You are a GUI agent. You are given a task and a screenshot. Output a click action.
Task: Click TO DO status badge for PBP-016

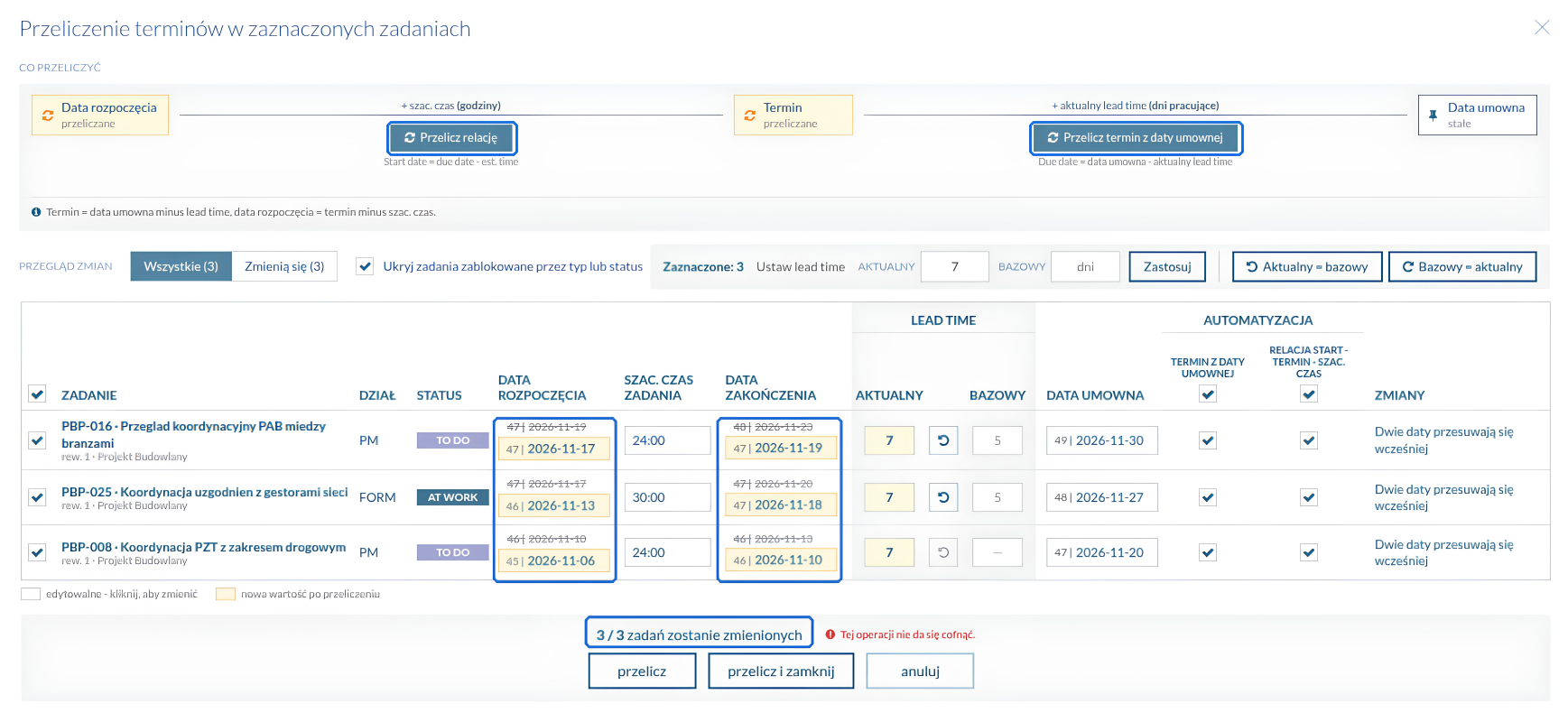(452, 440)
